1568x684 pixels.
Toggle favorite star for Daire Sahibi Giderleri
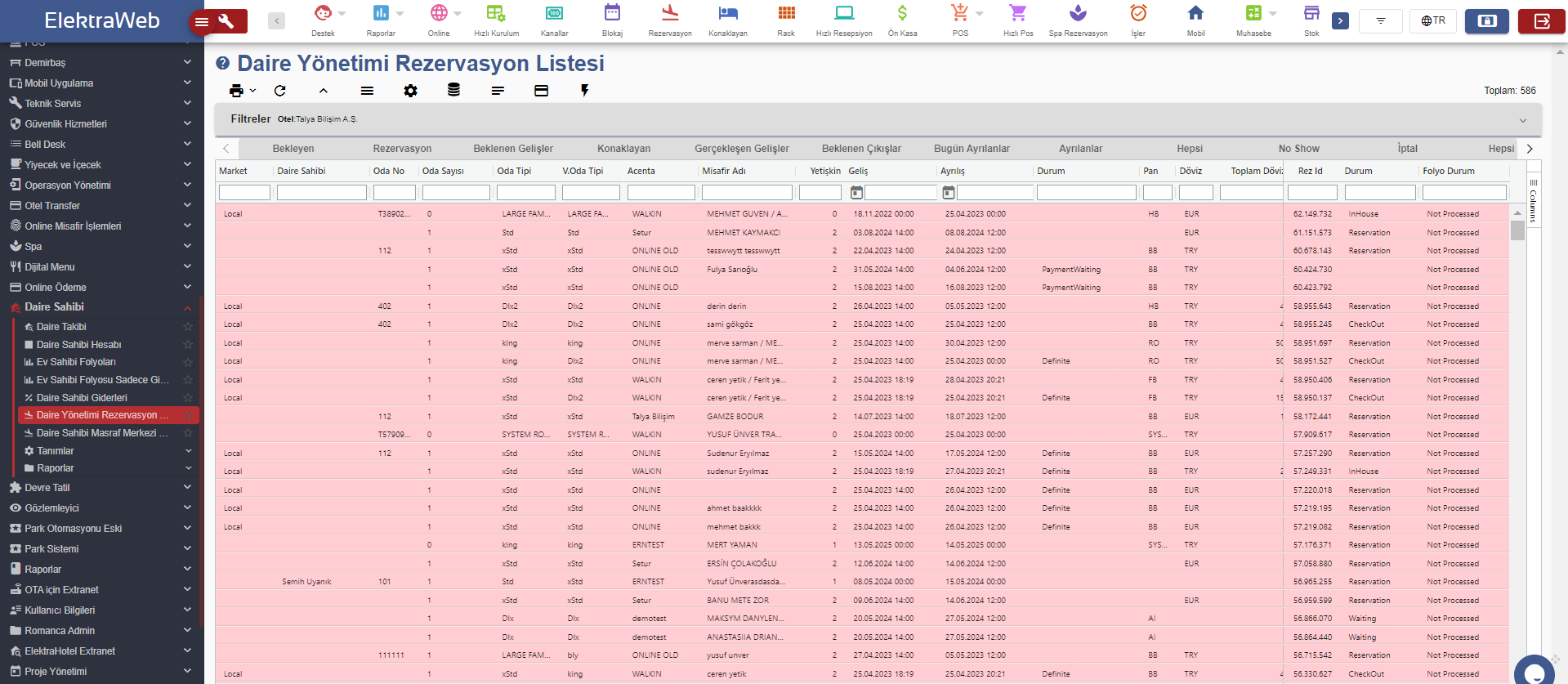188,398
